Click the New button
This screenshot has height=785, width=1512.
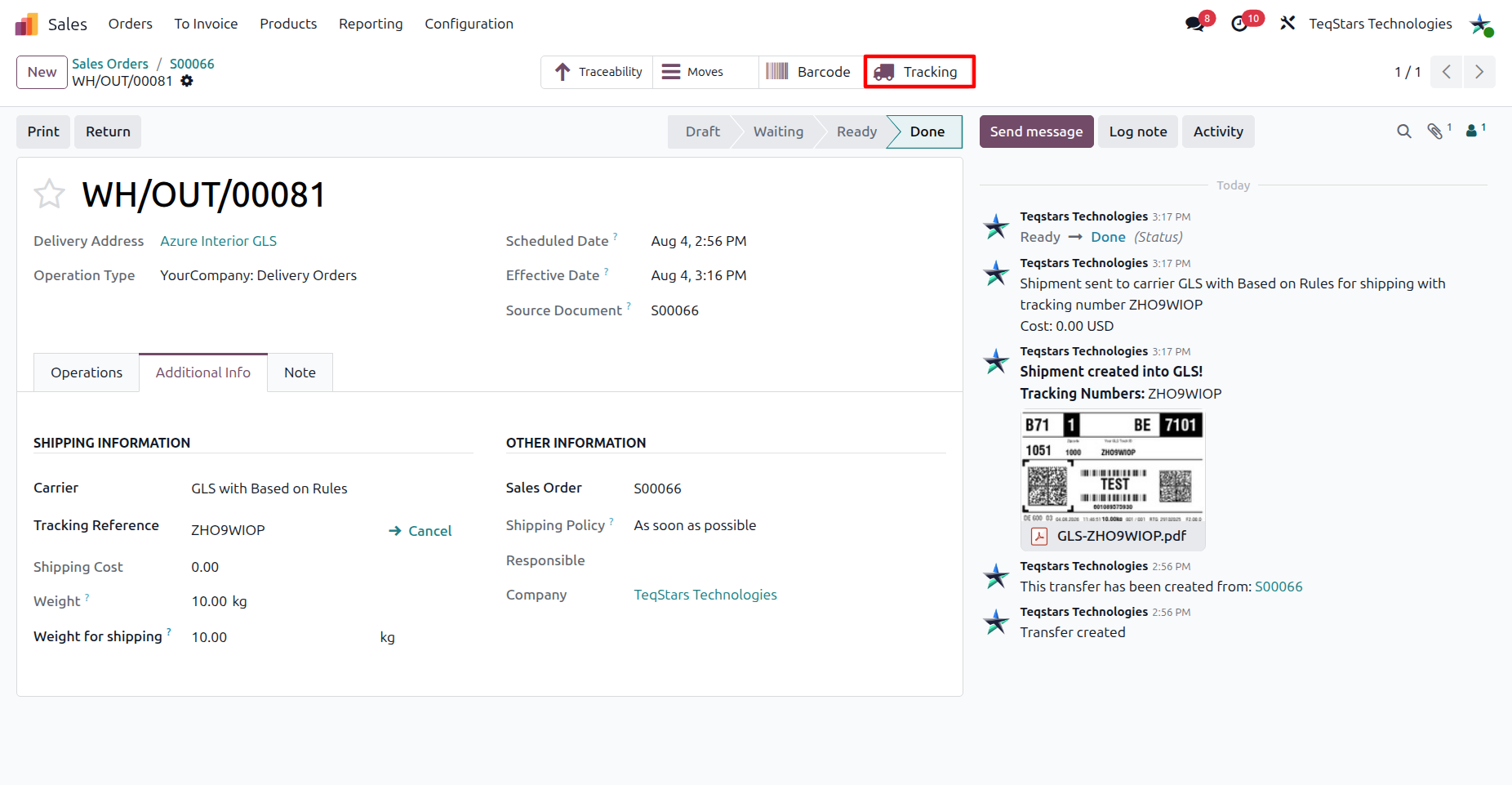(x=42, y=72)
